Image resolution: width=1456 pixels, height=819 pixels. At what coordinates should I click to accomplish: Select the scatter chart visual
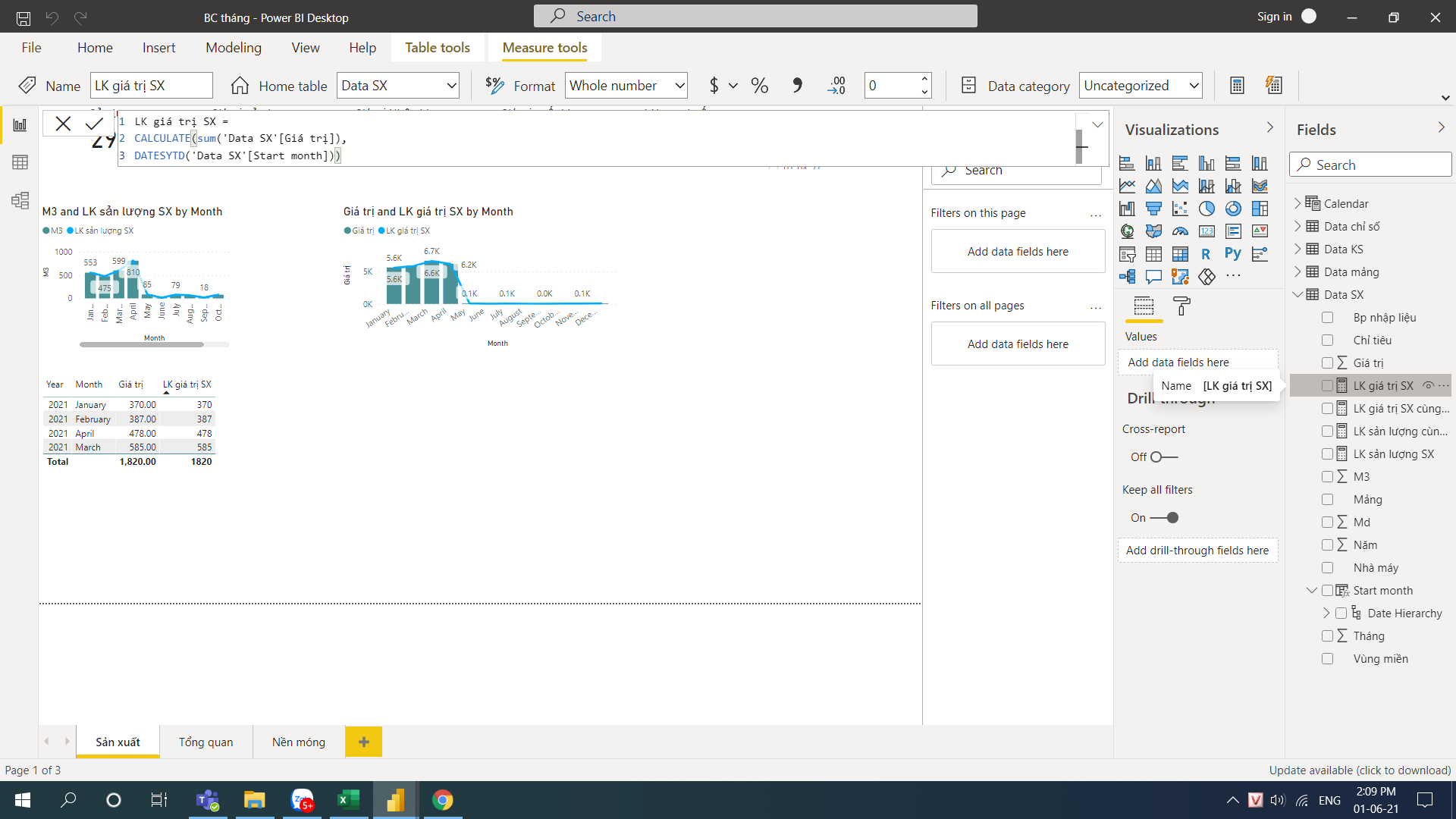tap(1180, 209)
